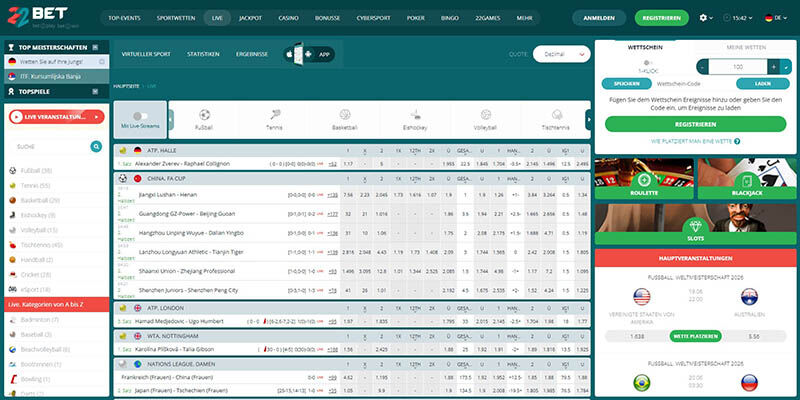Select ITF. Kursumlijska Banja championship
The height and width of the screenshot is (400, 800).
click(57, 77)
